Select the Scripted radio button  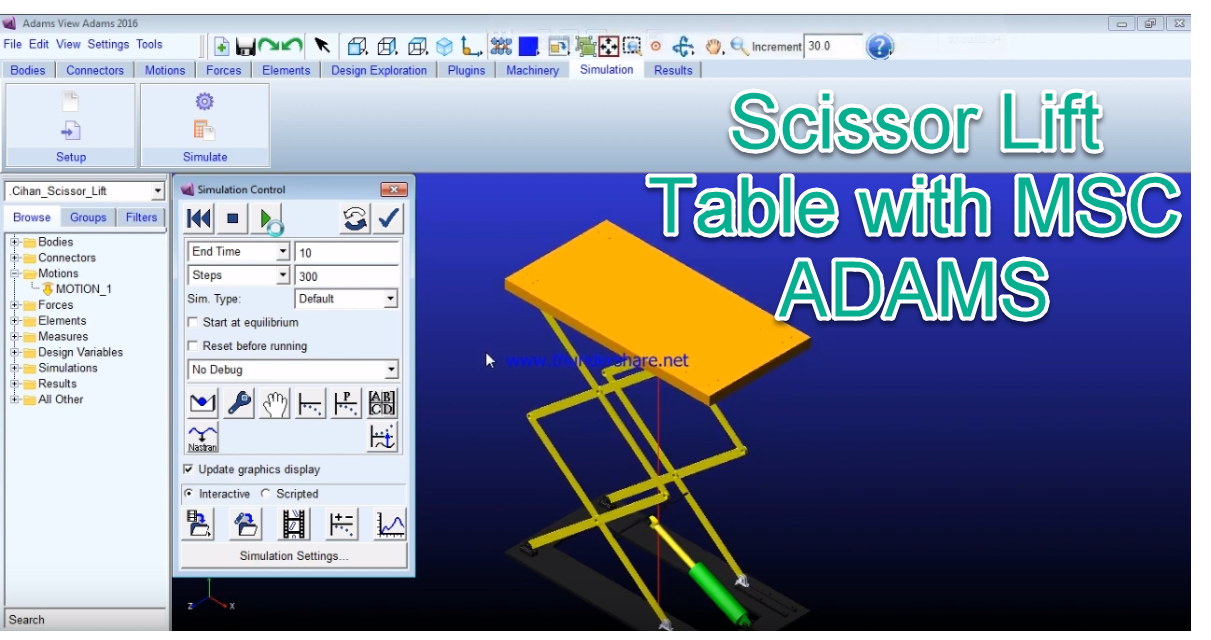coord(265,494)
